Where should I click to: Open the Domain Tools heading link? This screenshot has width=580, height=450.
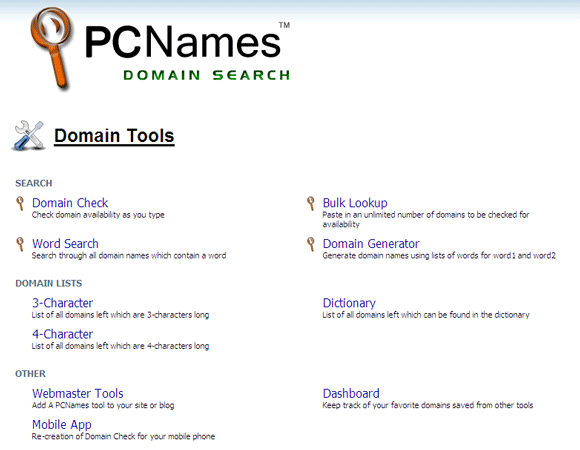[114, 136]
